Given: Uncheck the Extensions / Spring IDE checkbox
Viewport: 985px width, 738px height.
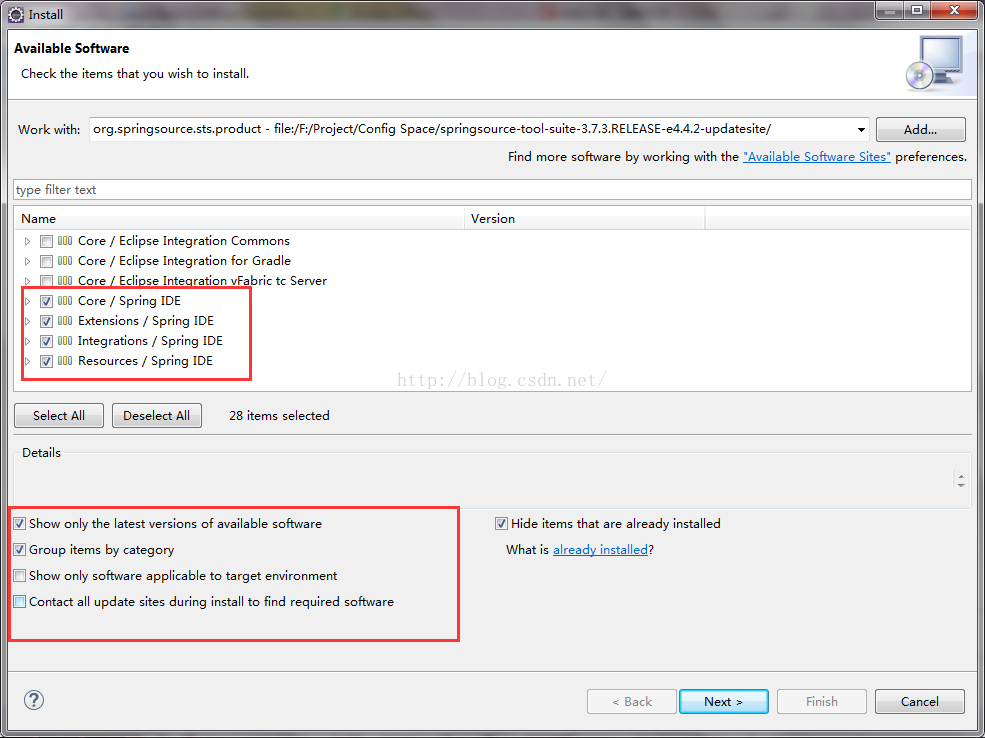Looking at the screenshot, I should coord(46,322).
